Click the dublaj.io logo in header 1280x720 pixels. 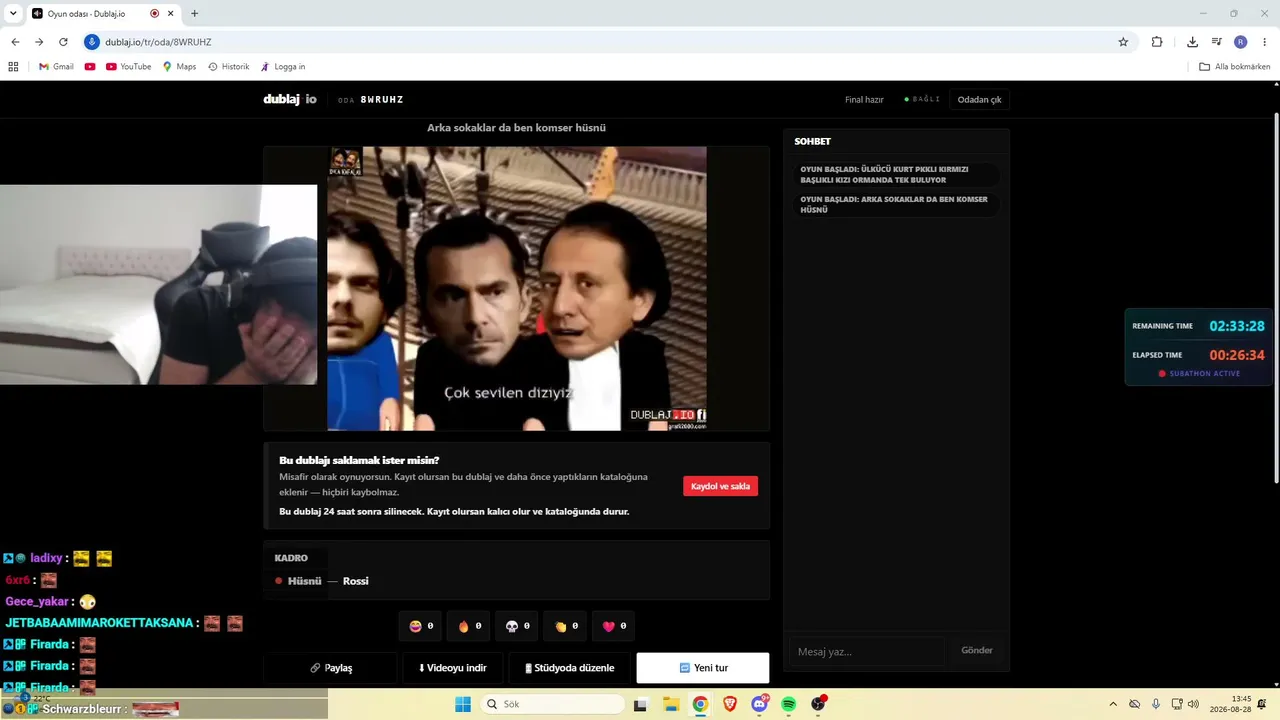(x=290, y=99)
